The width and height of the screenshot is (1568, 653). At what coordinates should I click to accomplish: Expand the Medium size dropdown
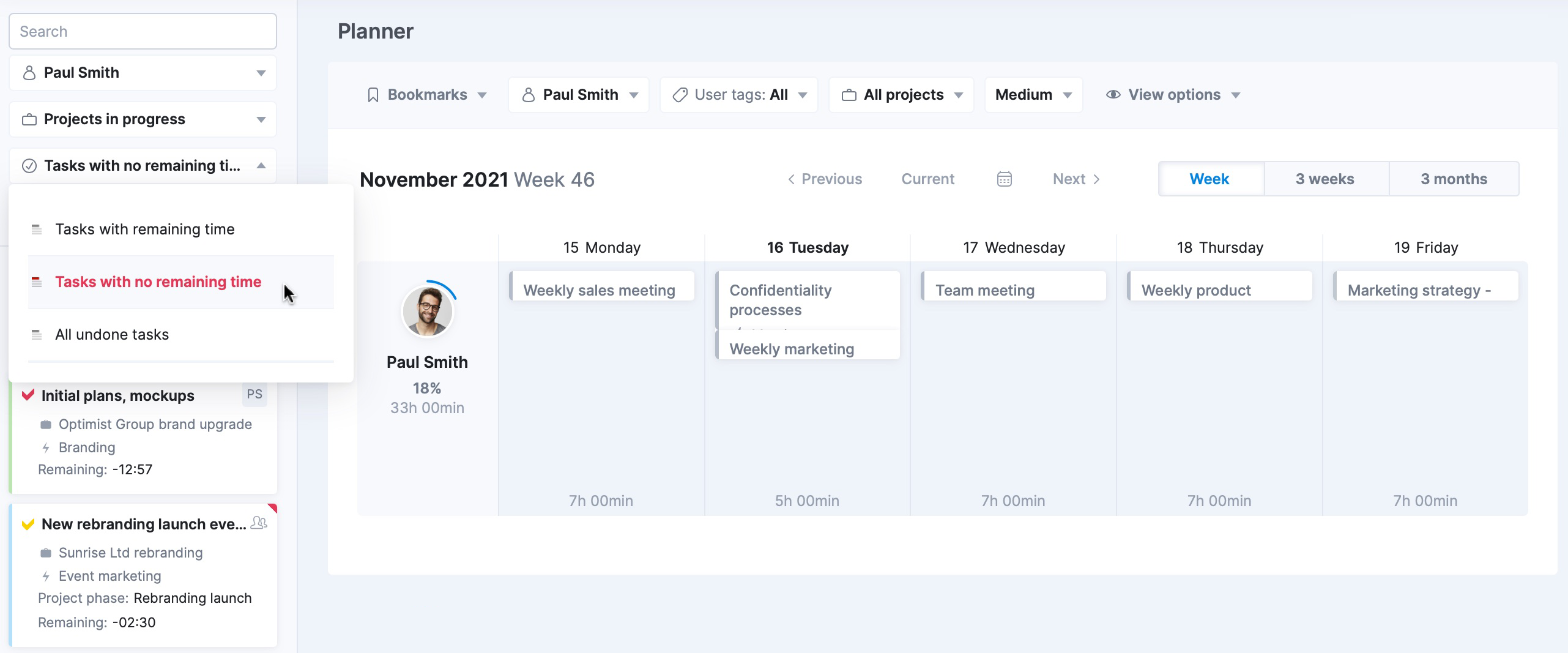(x=1033, y=95)
